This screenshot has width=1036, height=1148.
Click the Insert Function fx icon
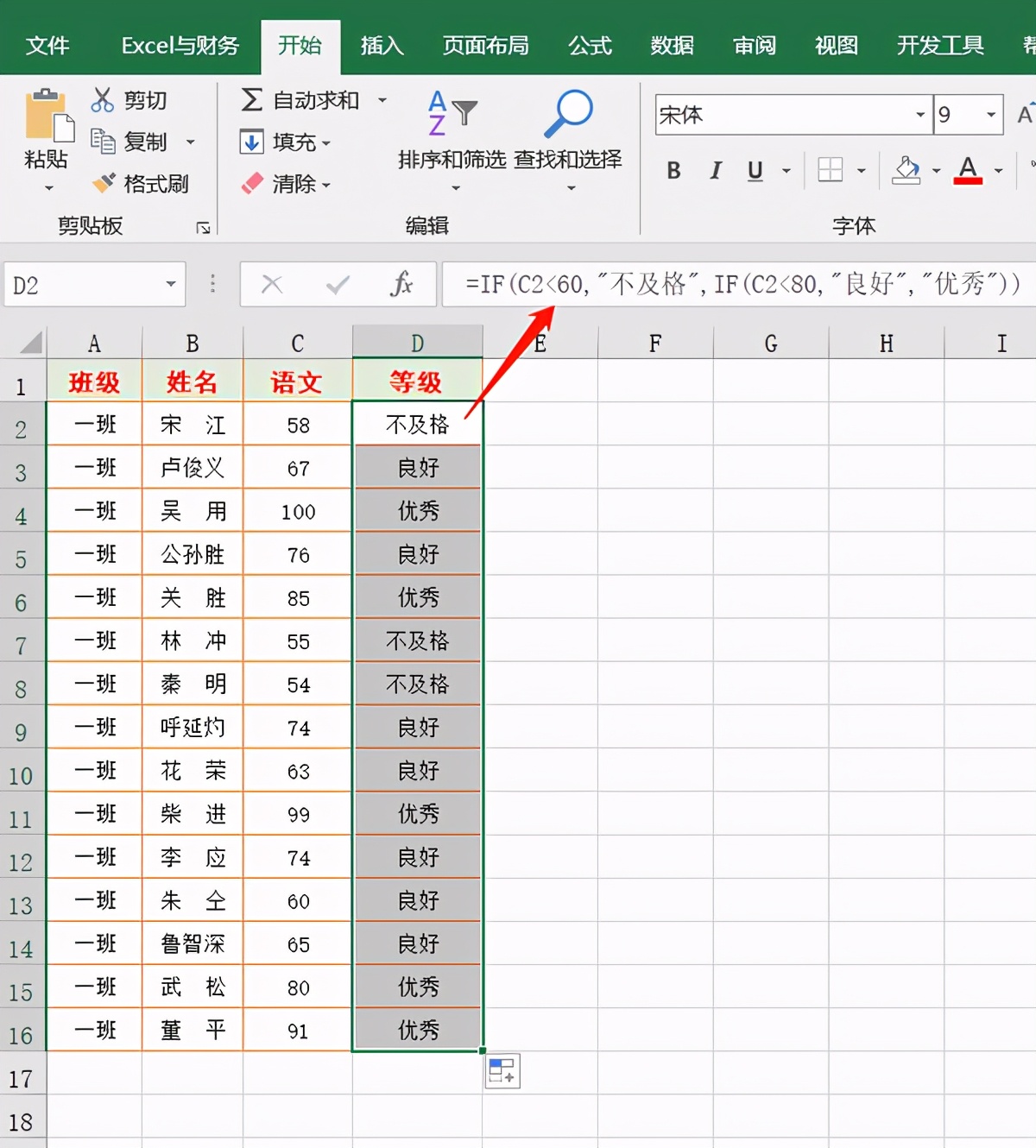(x=401, y=284)
